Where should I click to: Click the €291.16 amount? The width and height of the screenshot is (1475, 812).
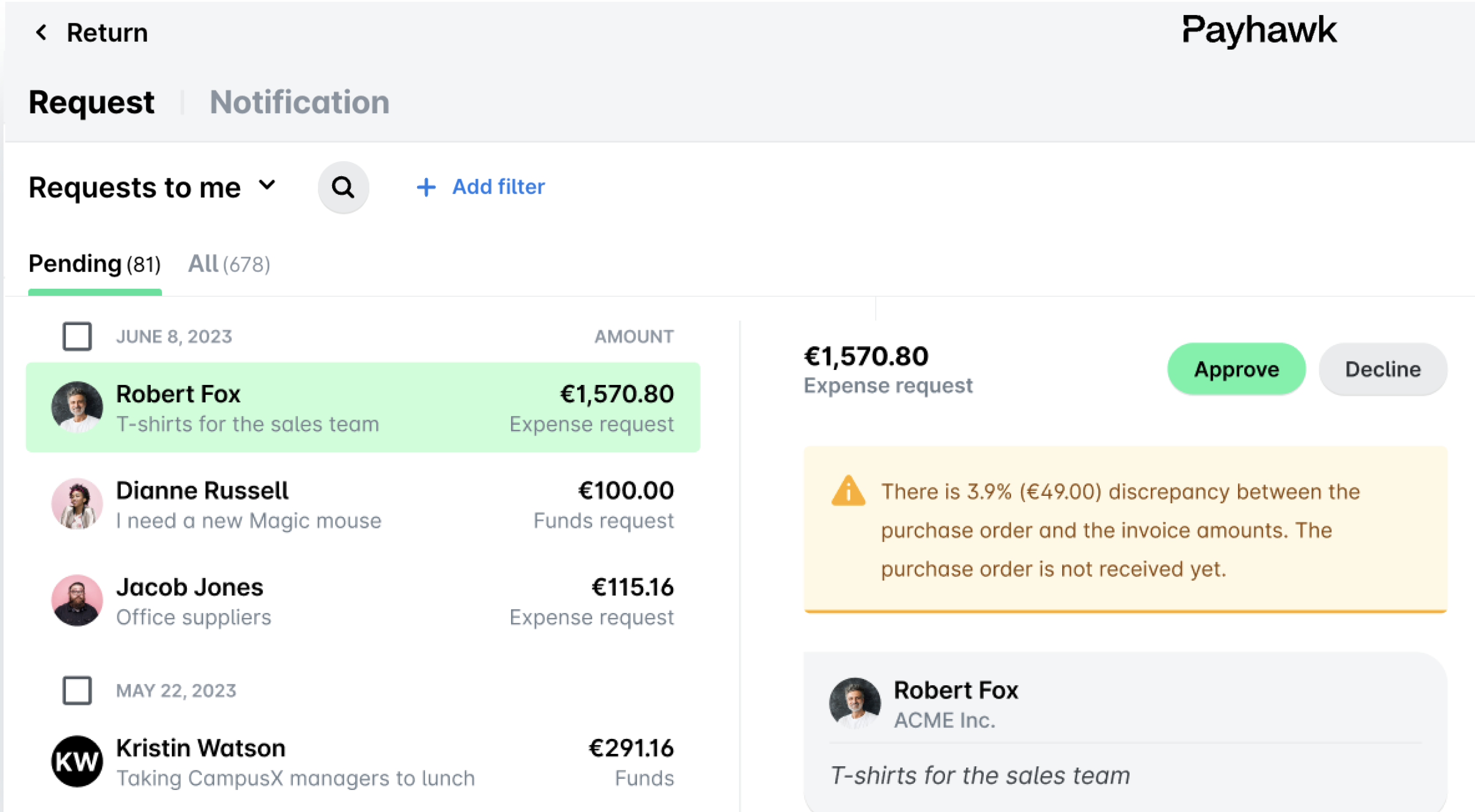(632, 748)
